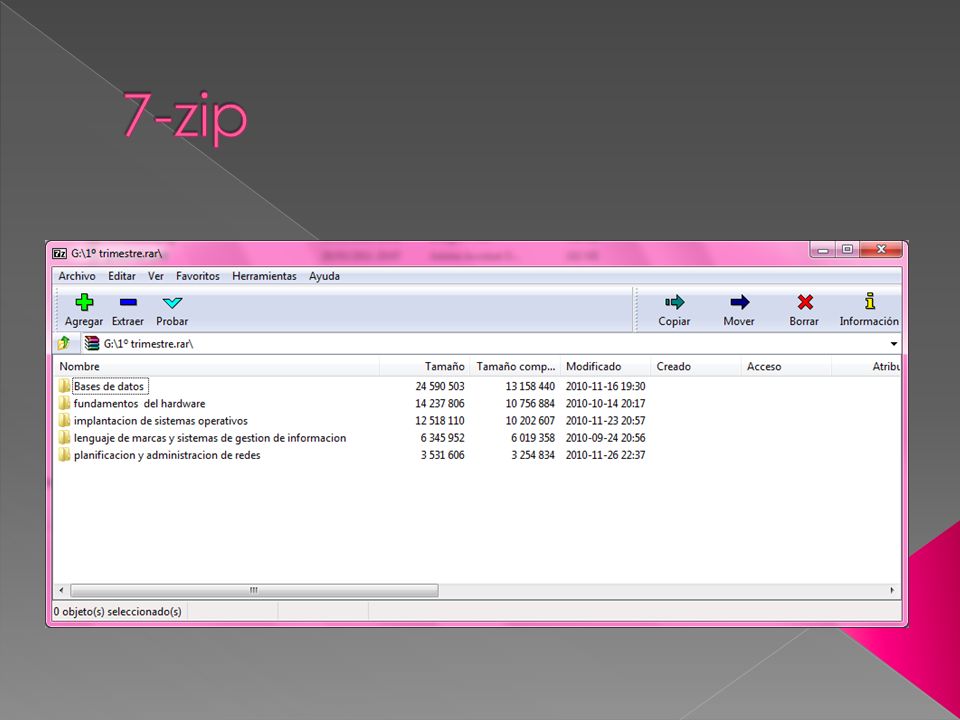Click the blue Extraer minus icon
Image resolution: width=960 pixels, height=720 pixels.
click(128, 302)
